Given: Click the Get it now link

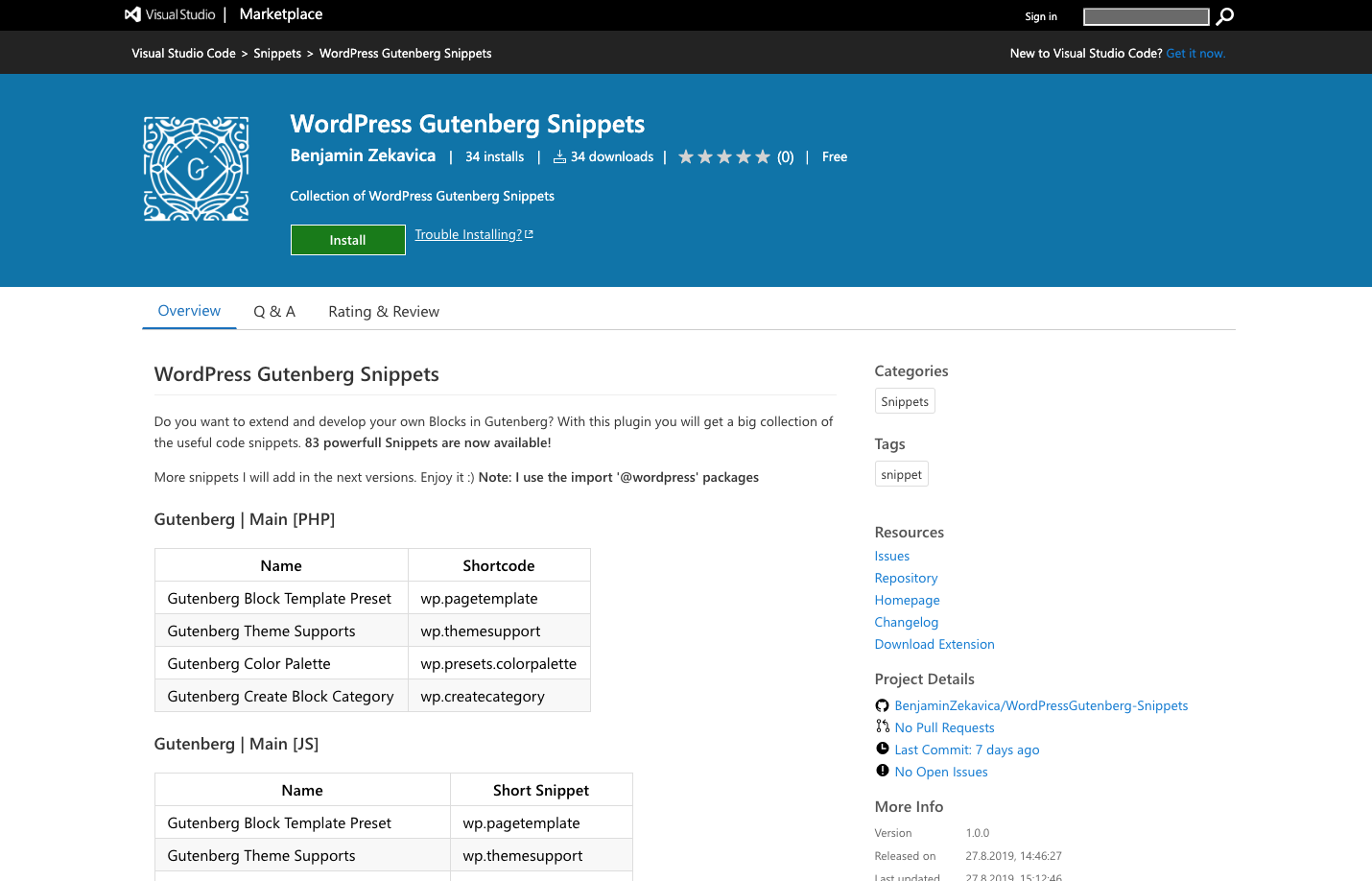Looking at the screenshot, I should click(x=1195, y=54).
